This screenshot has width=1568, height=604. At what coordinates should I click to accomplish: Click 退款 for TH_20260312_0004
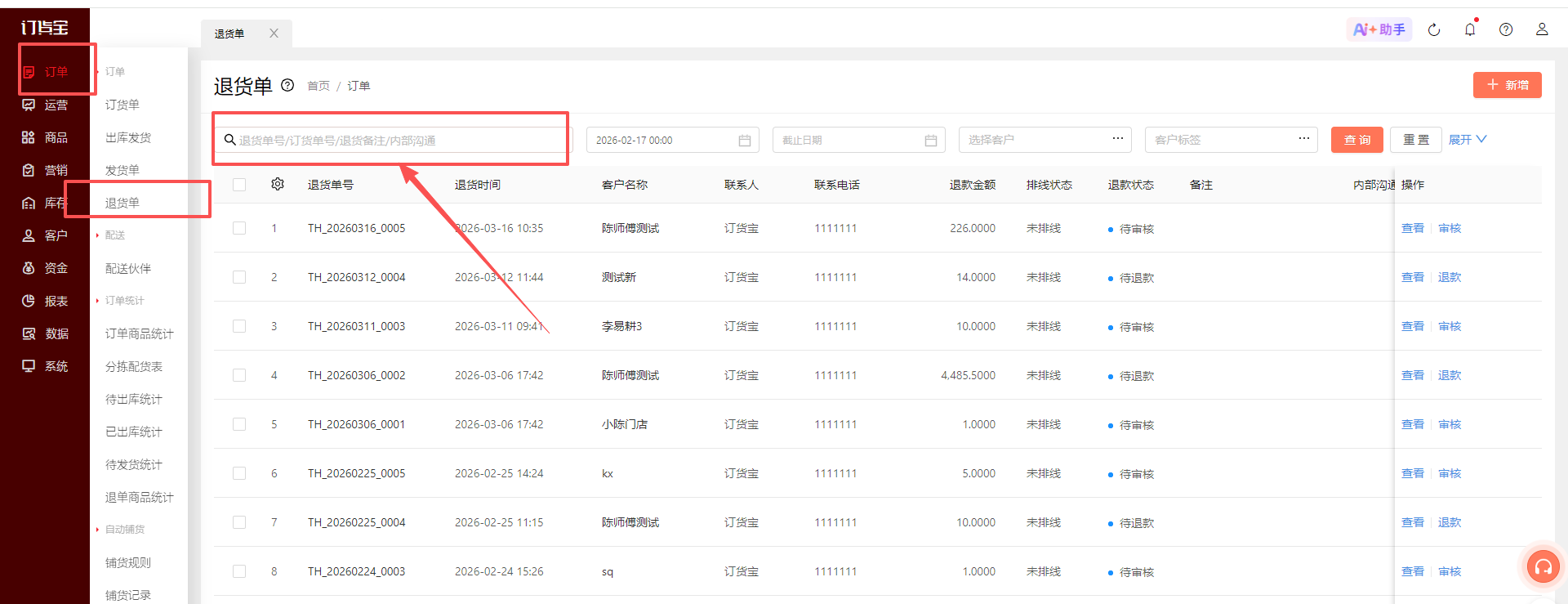click(1450, 277)
